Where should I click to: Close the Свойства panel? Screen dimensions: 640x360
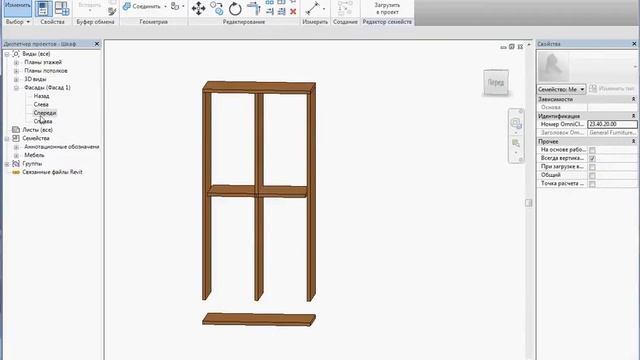pyautogui.click(x=634, y=44)
